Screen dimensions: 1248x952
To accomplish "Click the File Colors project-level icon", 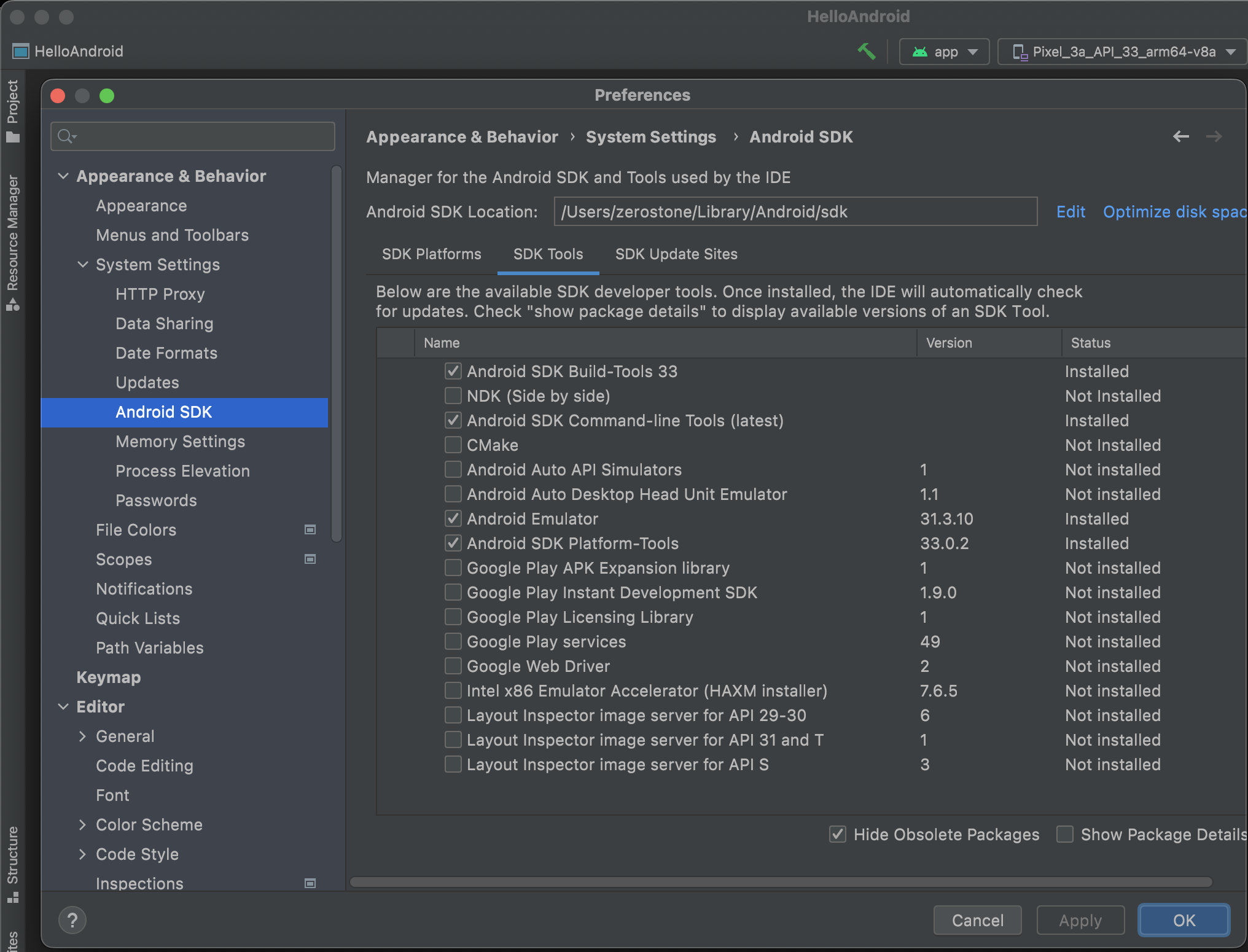I will 310,529.
